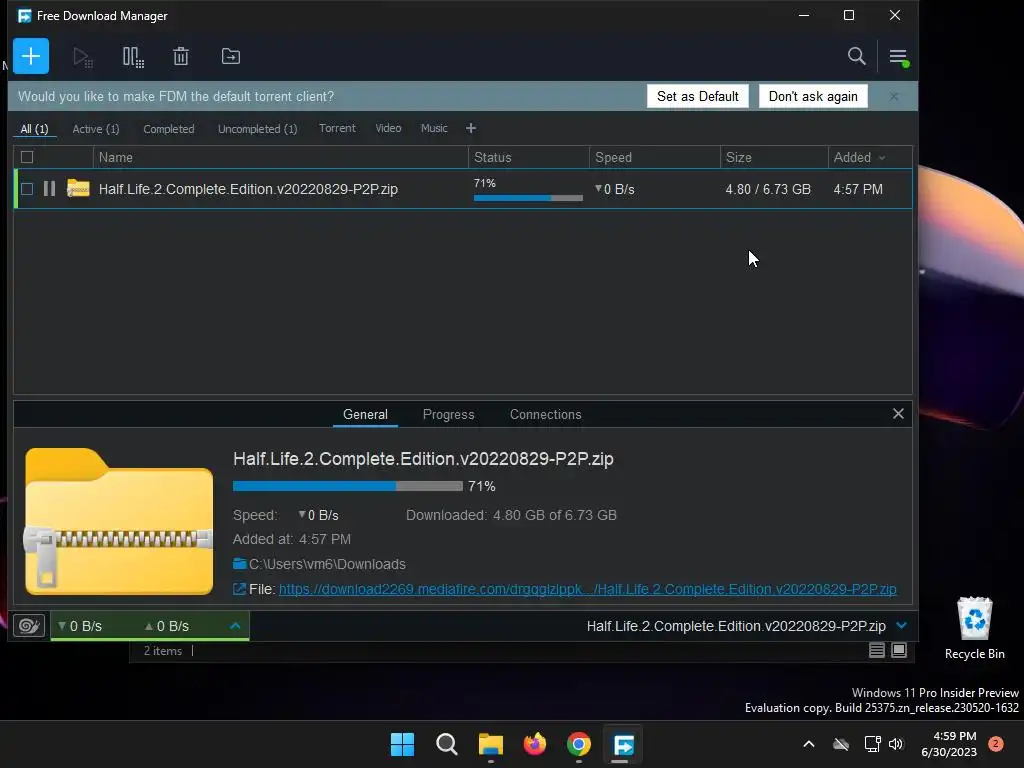Pause all downloads toolbar icon

click(x=133, y=57)
